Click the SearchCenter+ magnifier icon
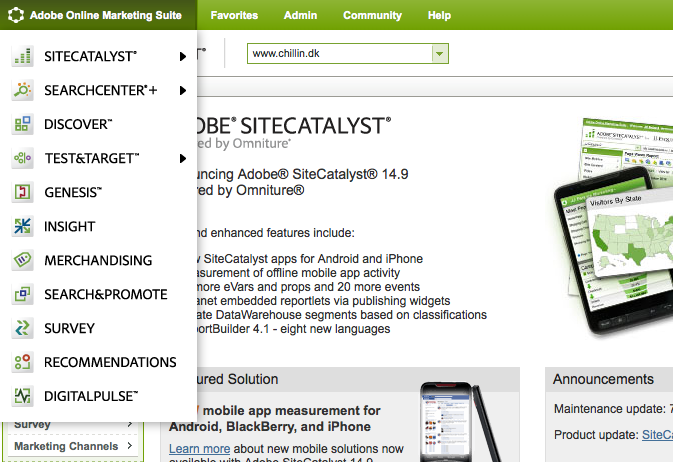Image resolution: width=673 pixels, height=462 pixels. pyautogui.click(x=22, y=90)
